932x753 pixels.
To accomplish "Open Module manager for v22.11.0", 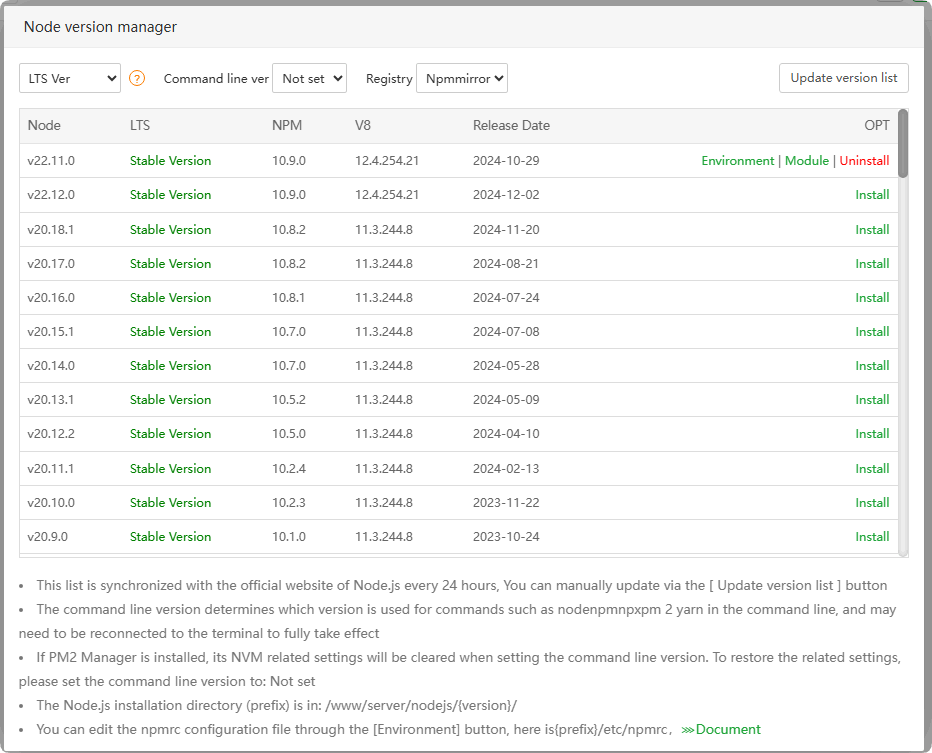I will 806,161.
